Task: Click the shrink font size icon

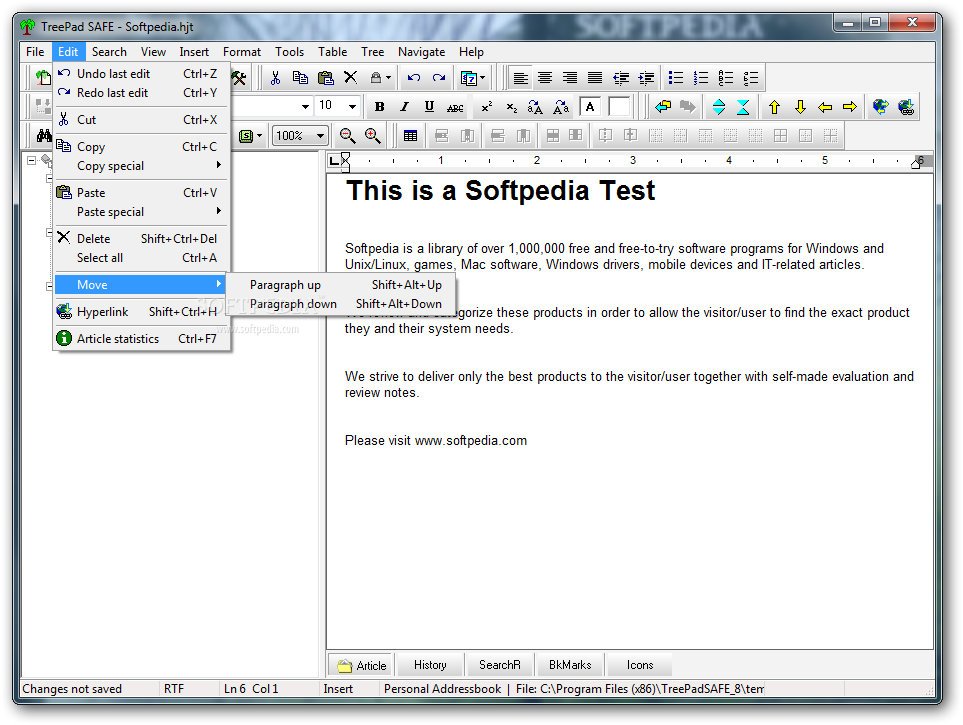Action: point(561,108)
